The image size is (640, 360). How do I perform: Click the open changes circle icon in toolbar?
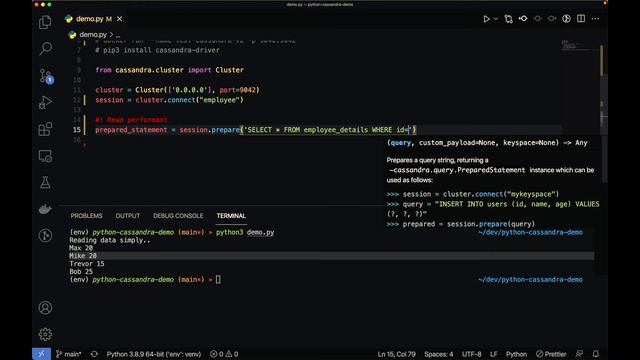pos(566,19)
